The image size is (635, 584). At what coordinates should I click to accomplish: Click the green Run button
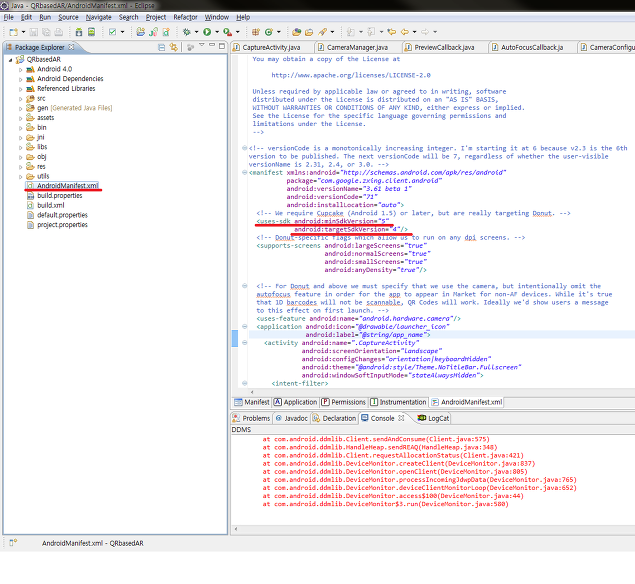pos(207,32)
